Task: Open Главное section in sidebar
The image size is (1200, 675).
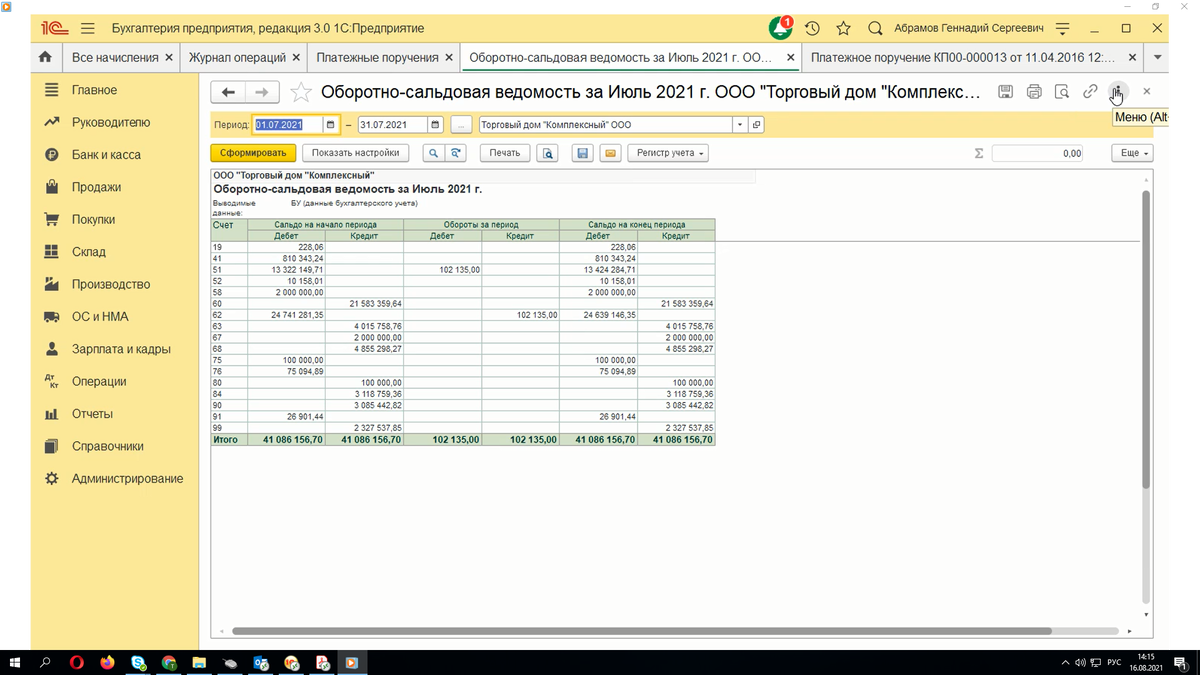Action: [94, 90]
